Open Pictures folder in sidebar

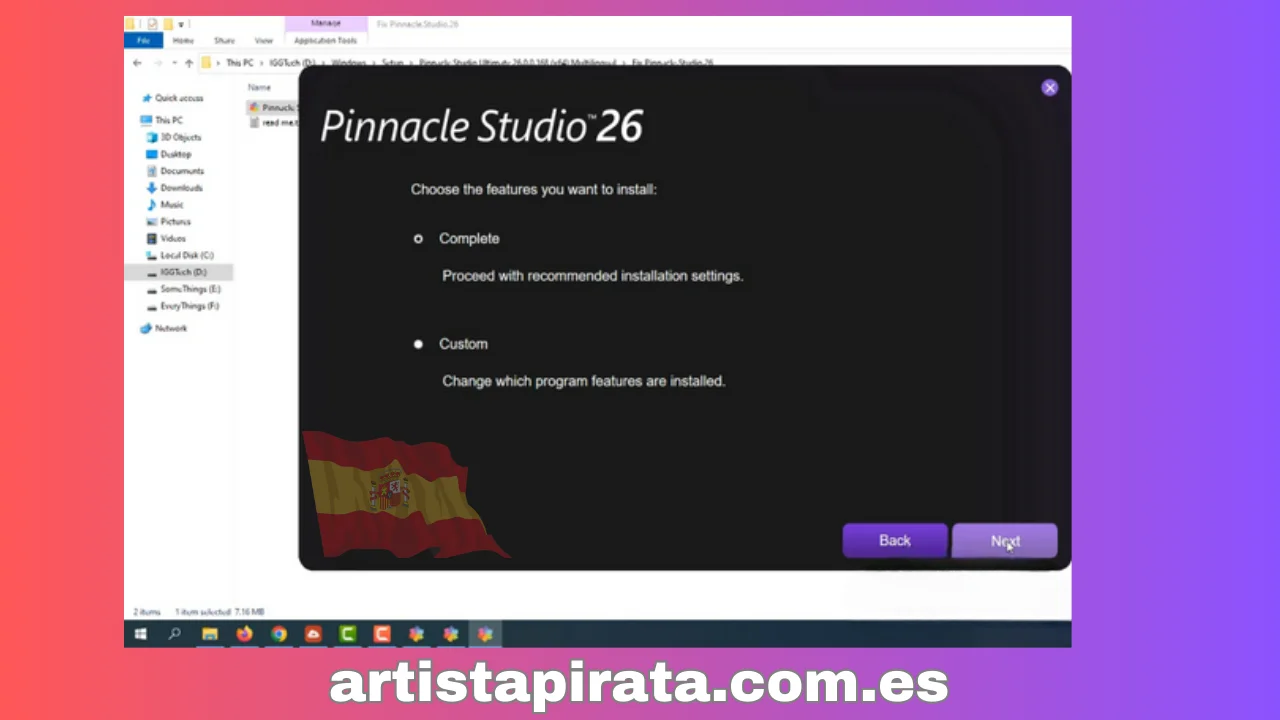click(175, 221)
